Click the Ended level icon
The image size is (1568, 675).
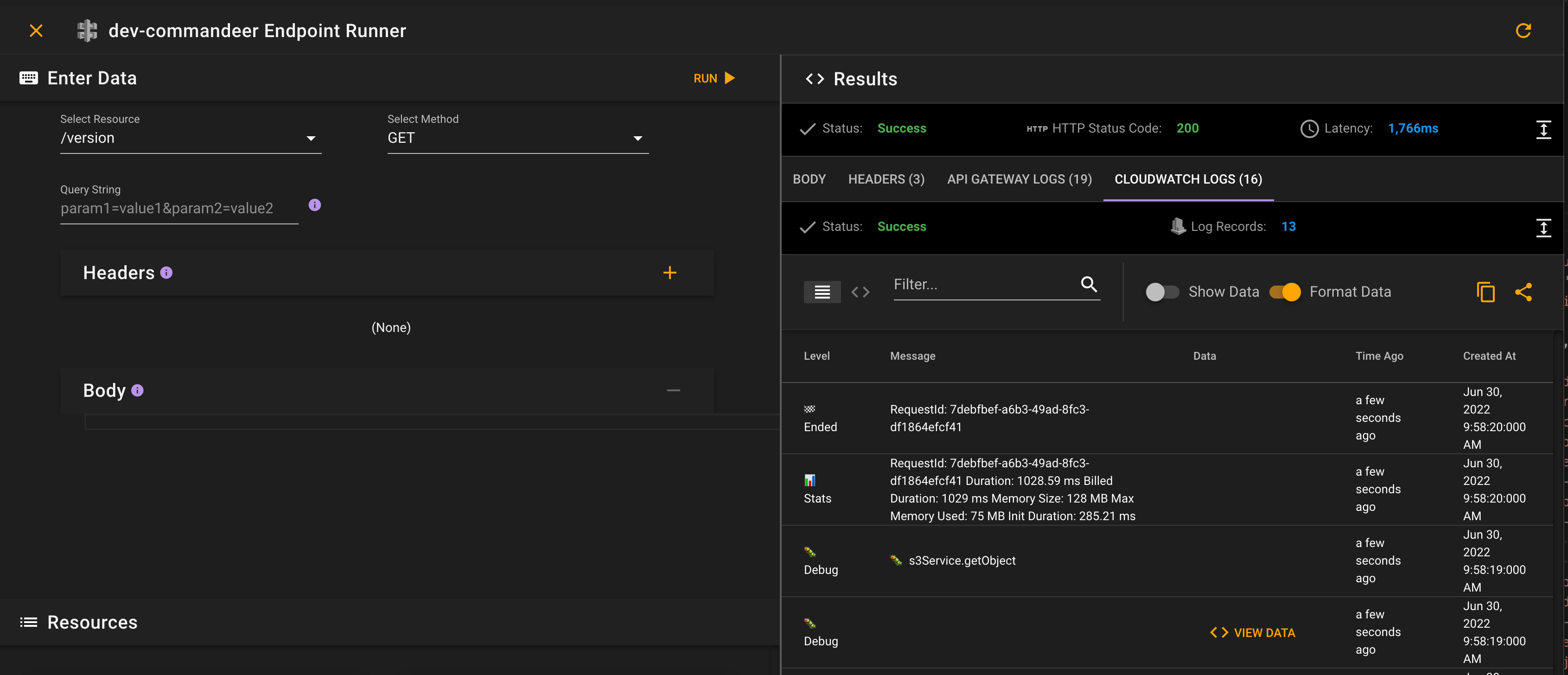click(x=809, y=409)
